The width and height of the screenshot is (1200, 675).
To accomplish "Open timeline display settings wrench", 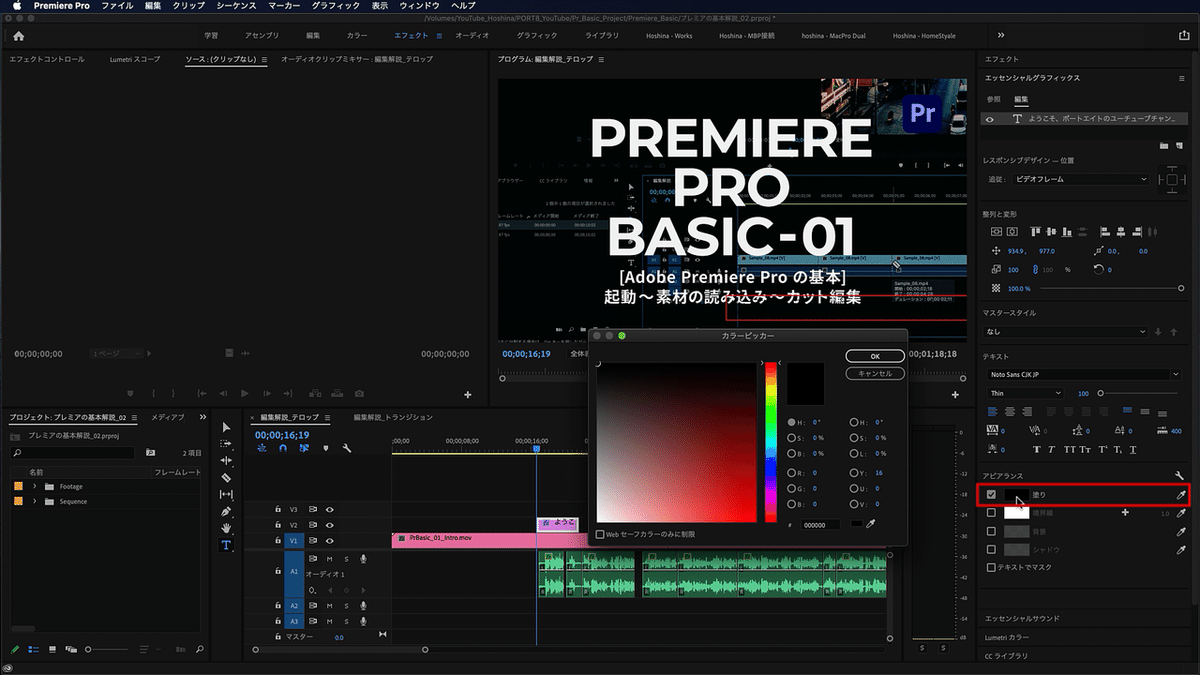I will tap(346, 448).
